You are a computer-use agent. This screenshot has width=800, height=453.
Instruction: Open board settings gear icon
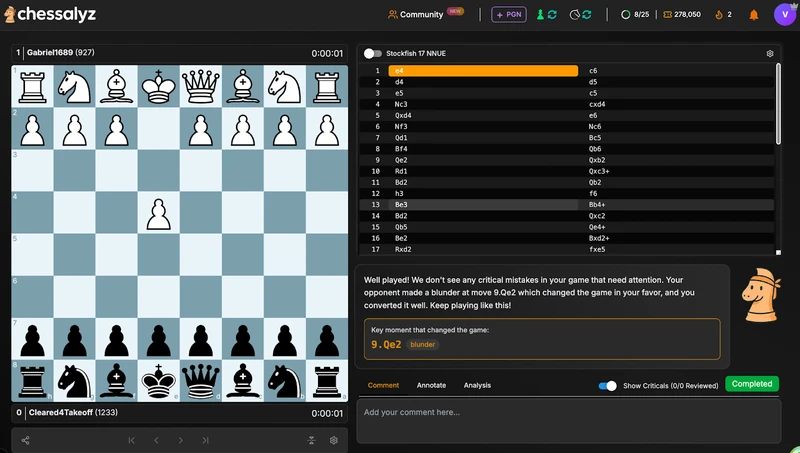[x=334, y=440]
